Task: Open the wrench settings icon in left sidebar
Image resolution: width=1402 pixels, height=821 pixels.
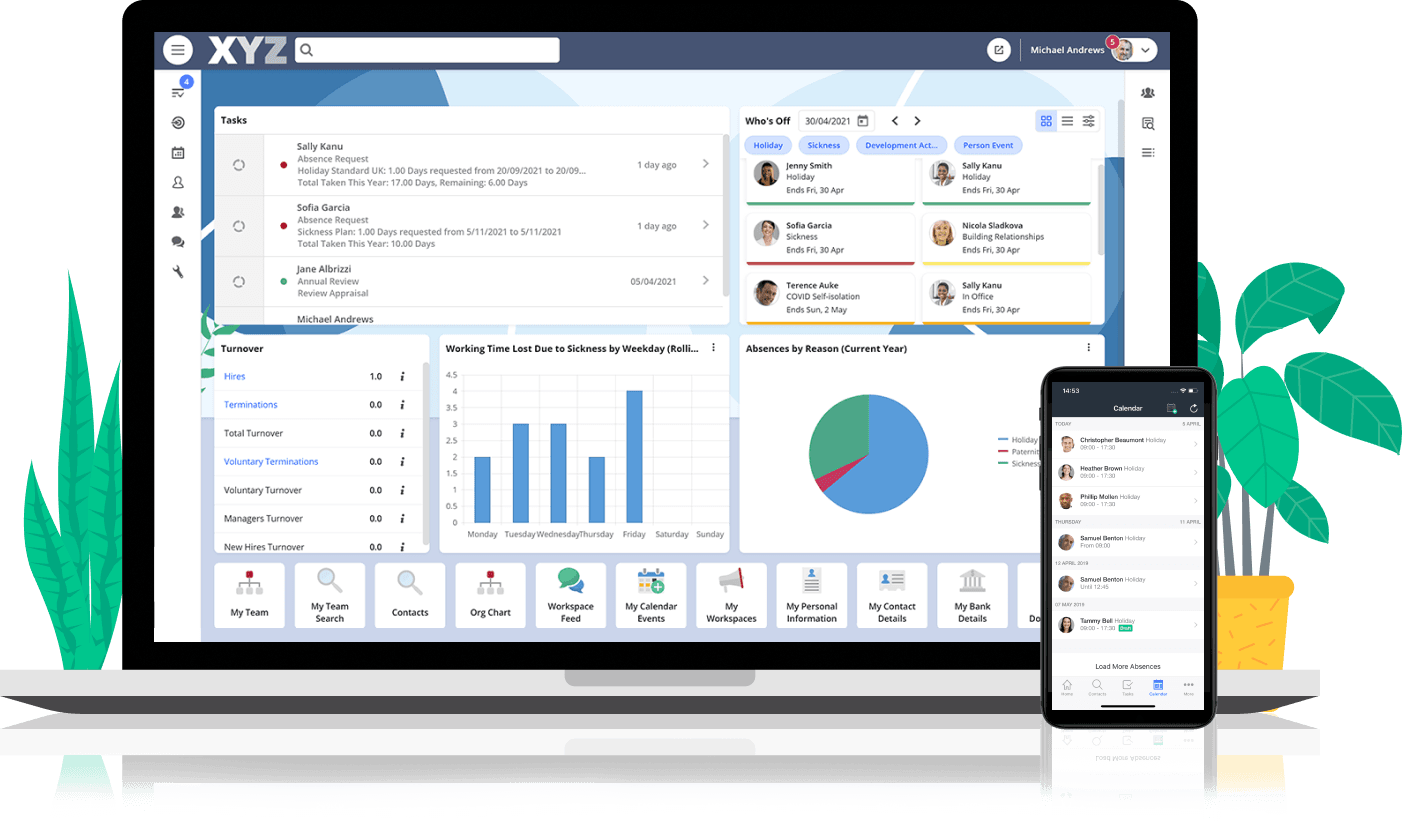Action: click(178, 271)
